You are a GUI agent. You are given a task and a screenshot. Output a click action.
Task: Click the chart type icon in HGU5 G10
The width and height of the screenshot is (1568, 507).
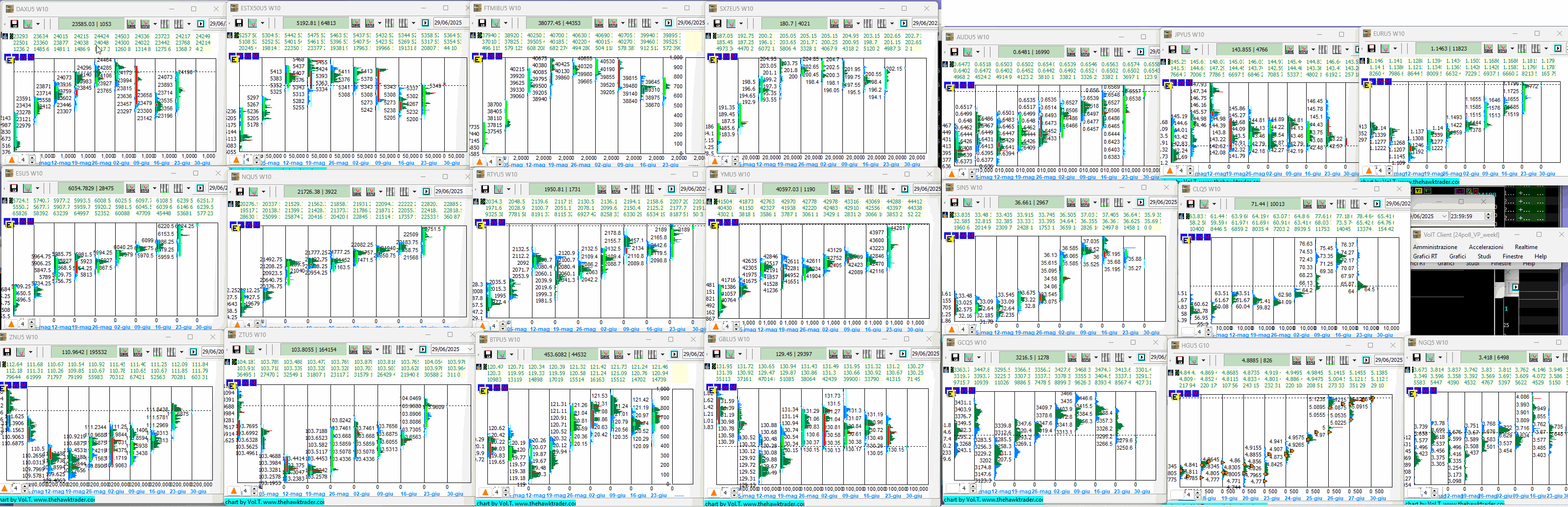click(x=1193, y=360)
